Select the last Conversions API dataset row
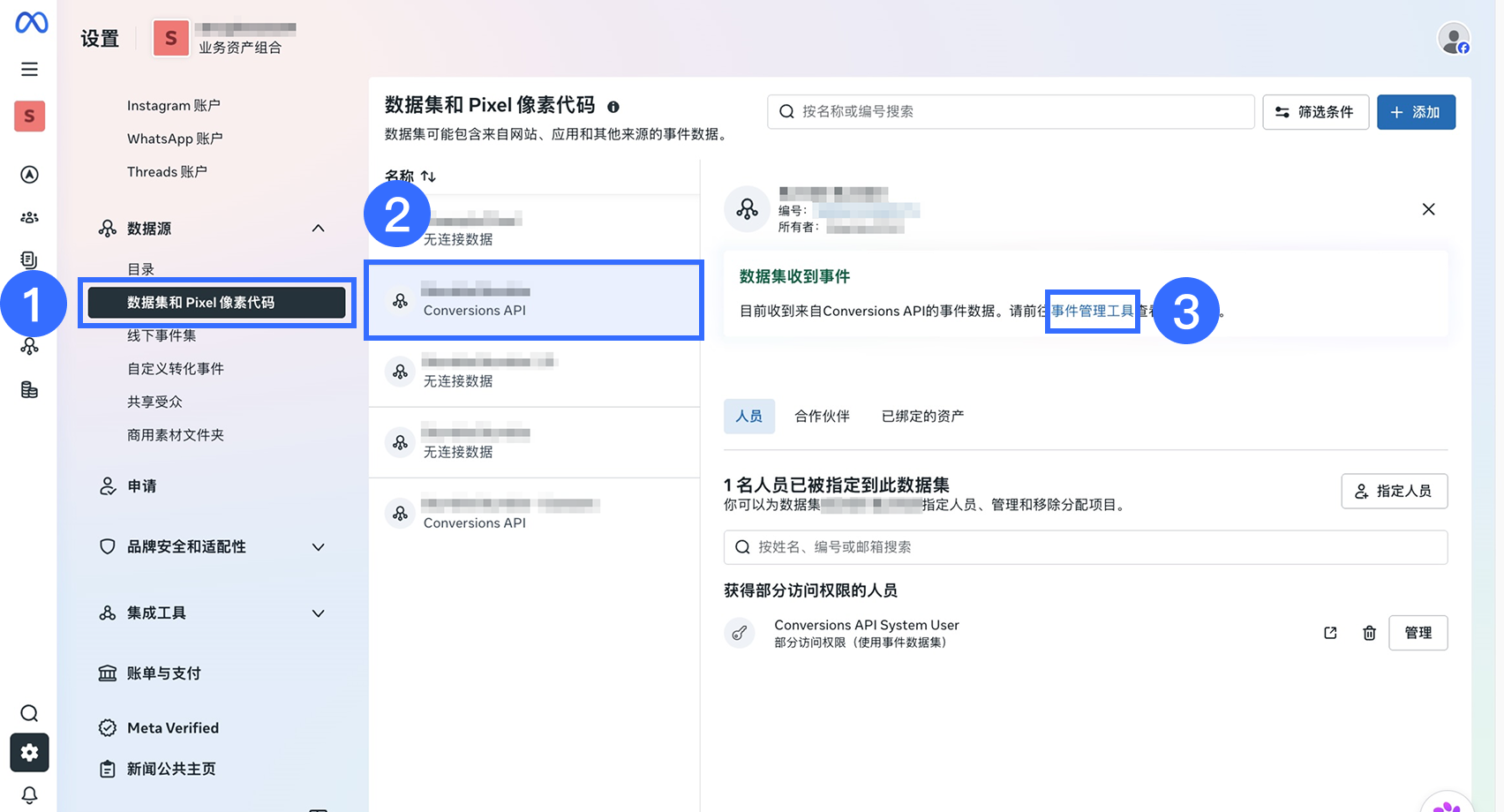 (x=534, y=513)
